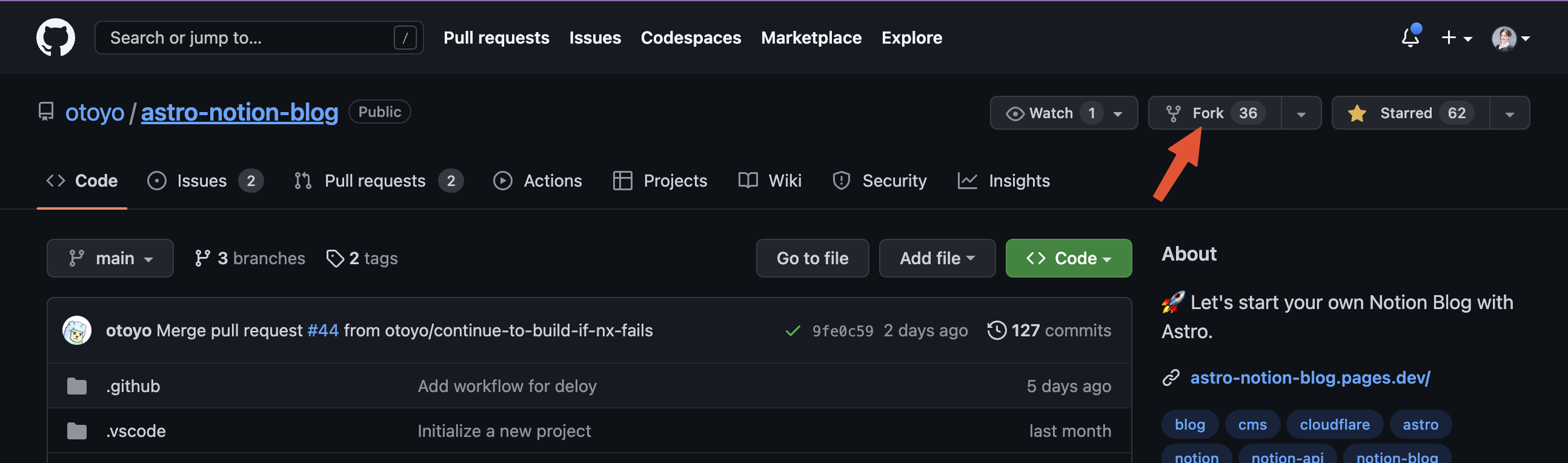This screenshot has width=1568, height=463.
Task: Open the .vscode folder
Action: pyautogui.click(x=136, y=431)
